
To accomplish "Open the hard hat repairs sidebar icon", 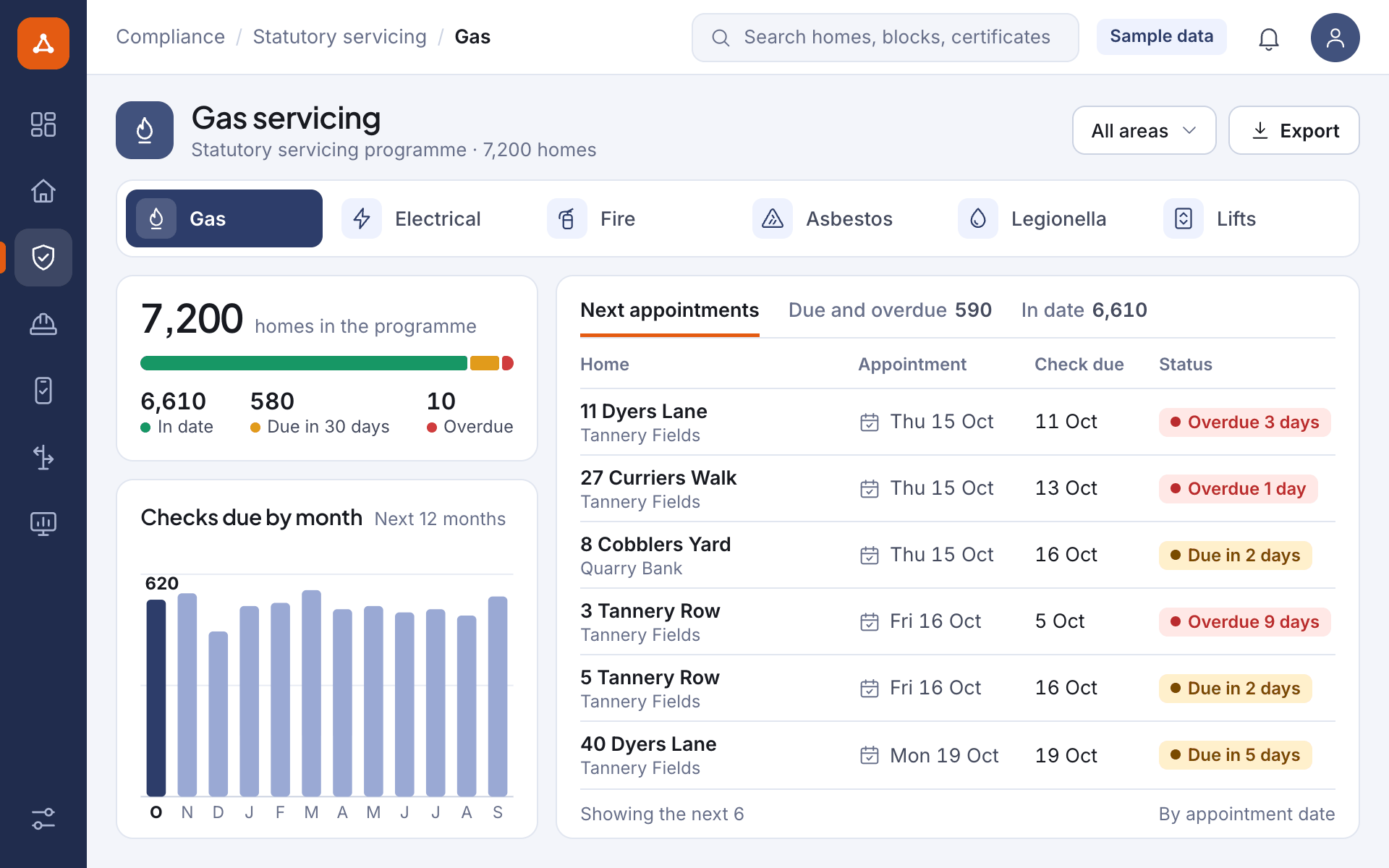I will 43,324.
